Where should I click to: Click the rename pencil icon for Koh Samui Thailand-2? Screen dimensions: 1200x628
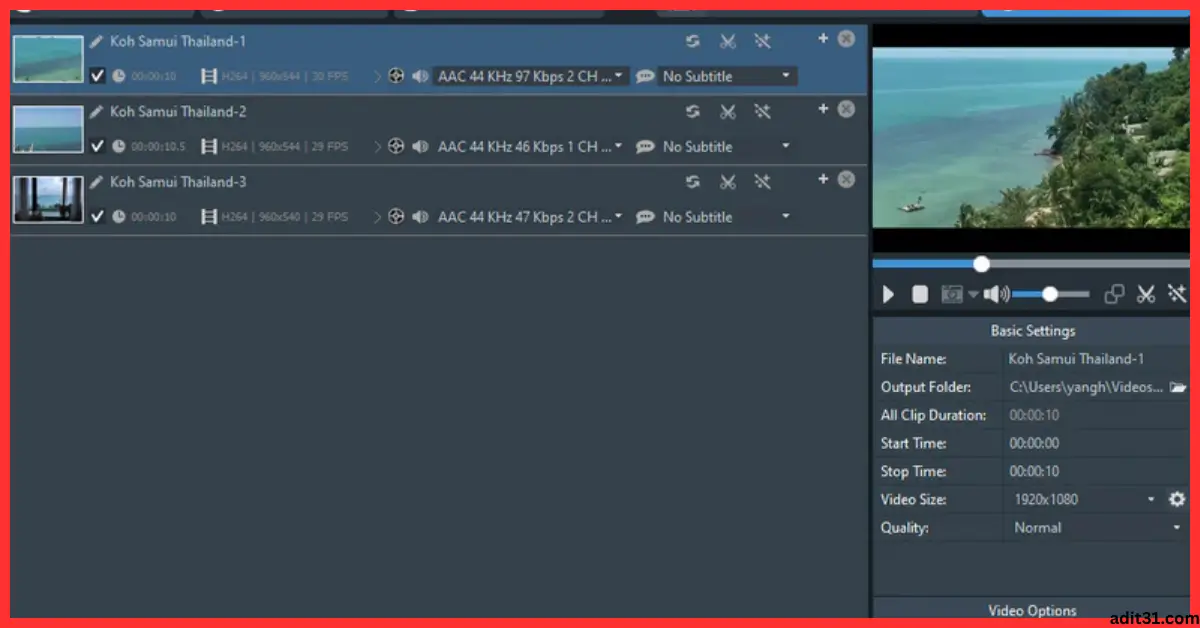96,112
